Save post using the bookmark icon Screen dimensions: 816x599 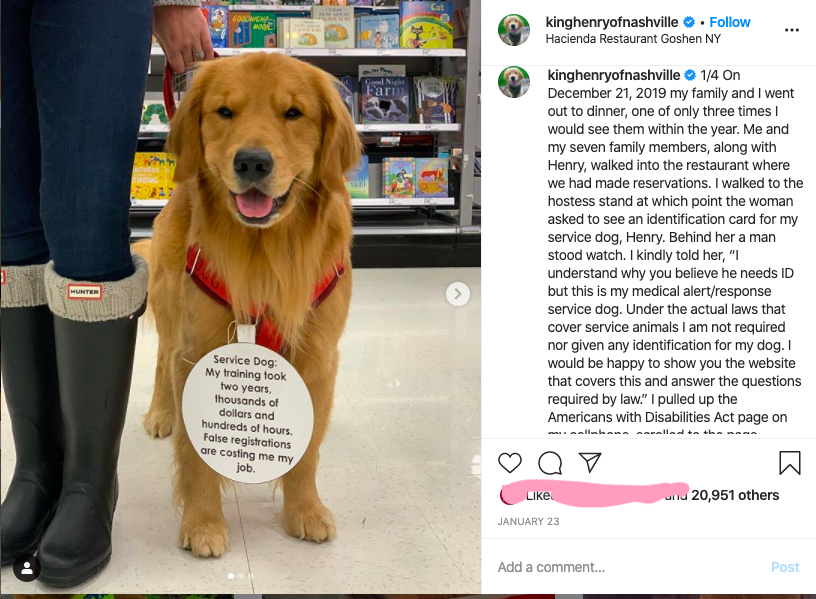pyautogui.click(x=789, y=463)
